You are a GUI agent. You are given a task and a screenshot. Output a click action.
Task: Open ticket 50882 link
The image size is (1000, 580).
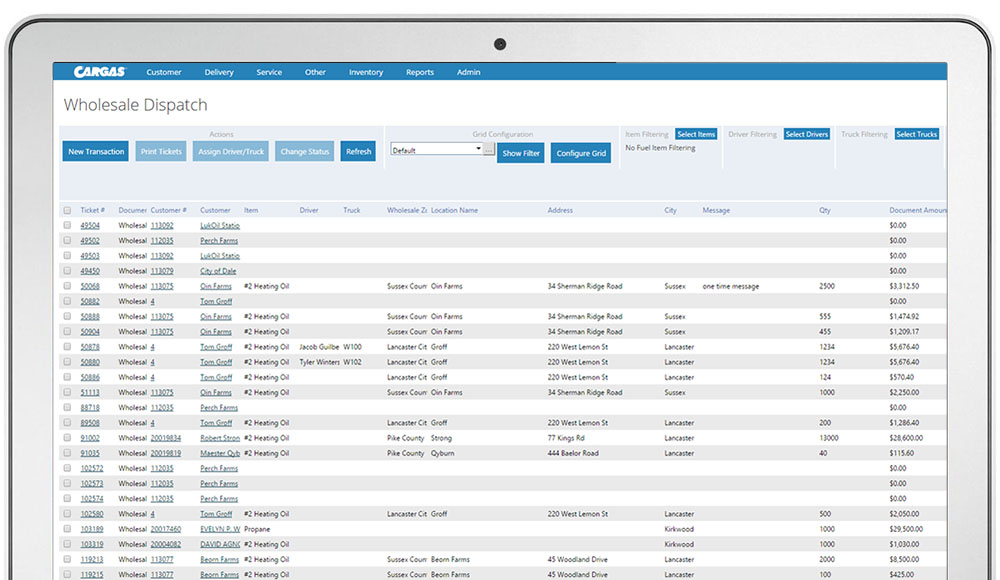[90, 301]
